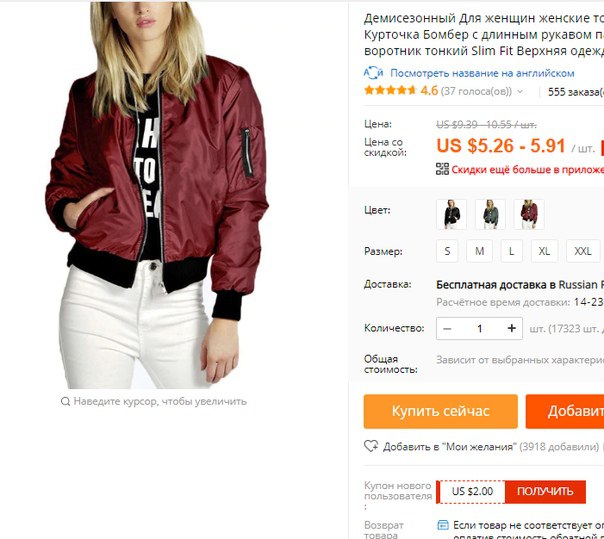
Task: Expand the rating votes dropdown arrow
Action: coord(520,92)
